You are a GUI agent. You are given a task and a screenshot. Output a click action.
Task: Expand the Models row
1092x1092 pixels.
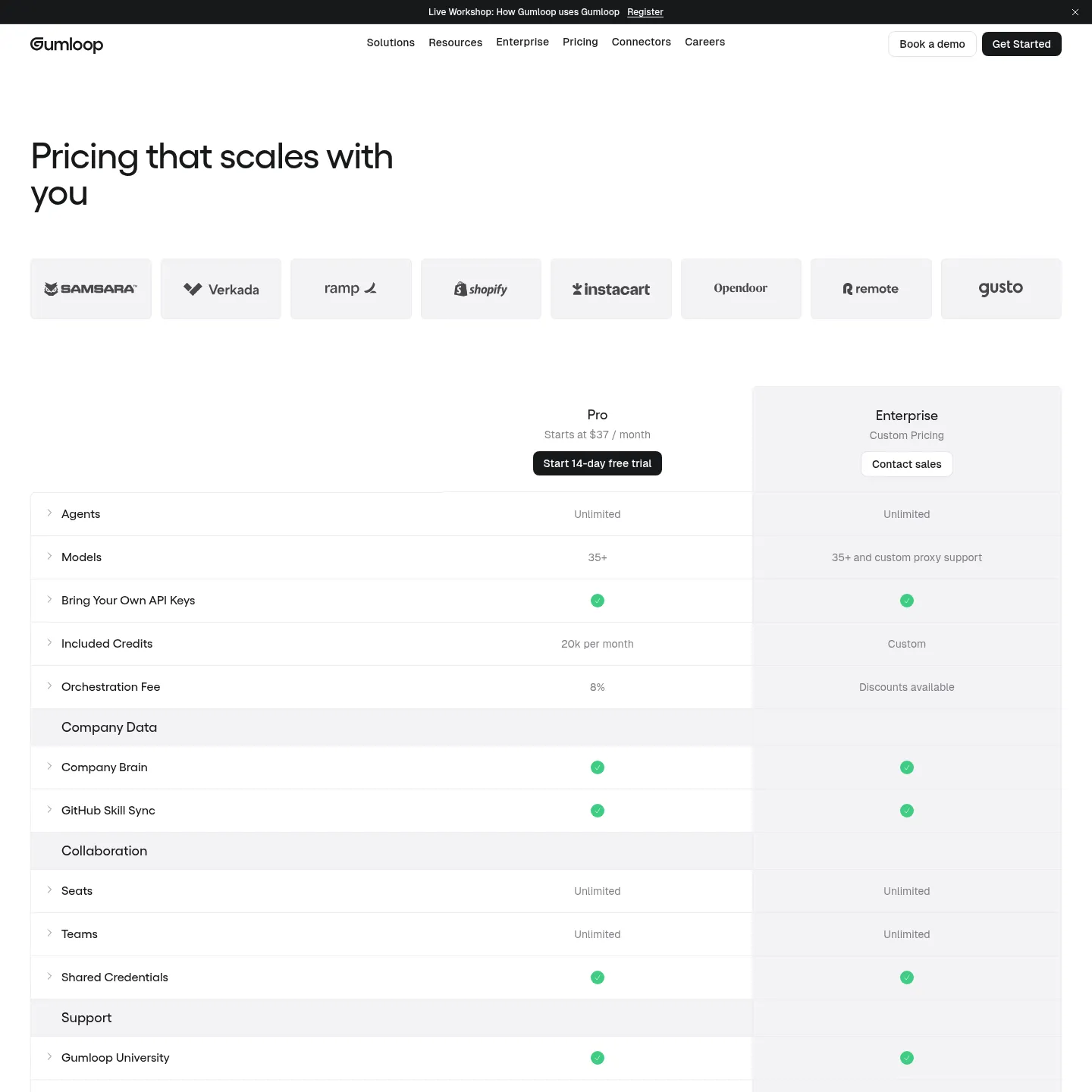pos(49,557)
